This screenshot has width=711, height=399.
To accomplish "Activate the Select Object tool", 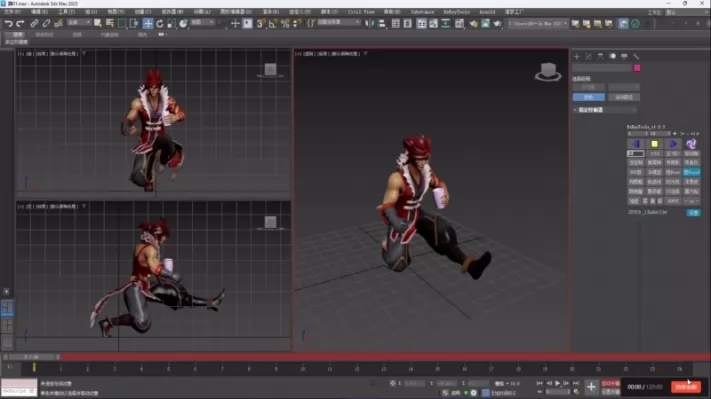I will tap(97, 24).
